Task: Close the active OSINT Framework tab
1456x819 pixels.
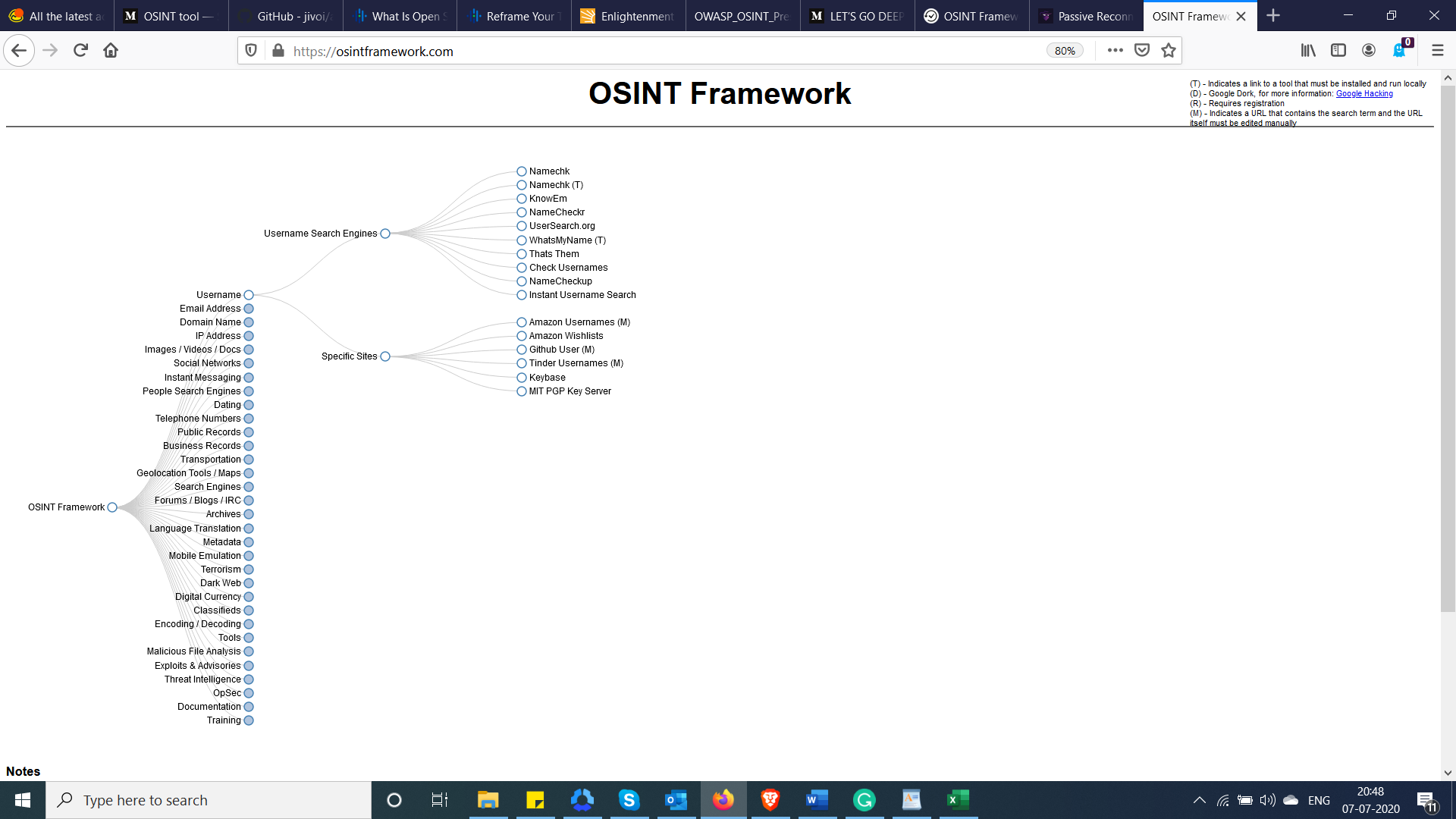Action: tap(1241, 16)
